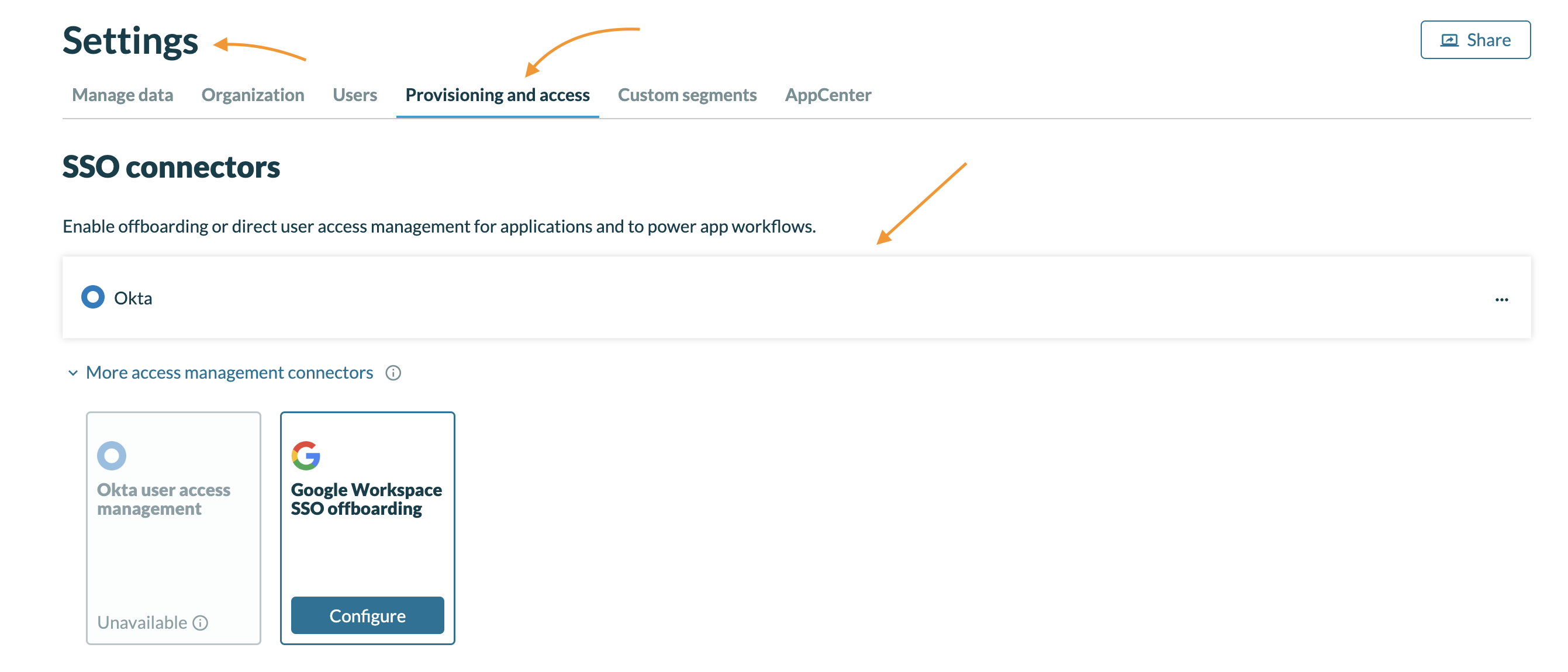Select the Google Workspace SSO offboarding card title
Image resolution: width=1568 pixels, height=672 pixels.
pos(366,498)
